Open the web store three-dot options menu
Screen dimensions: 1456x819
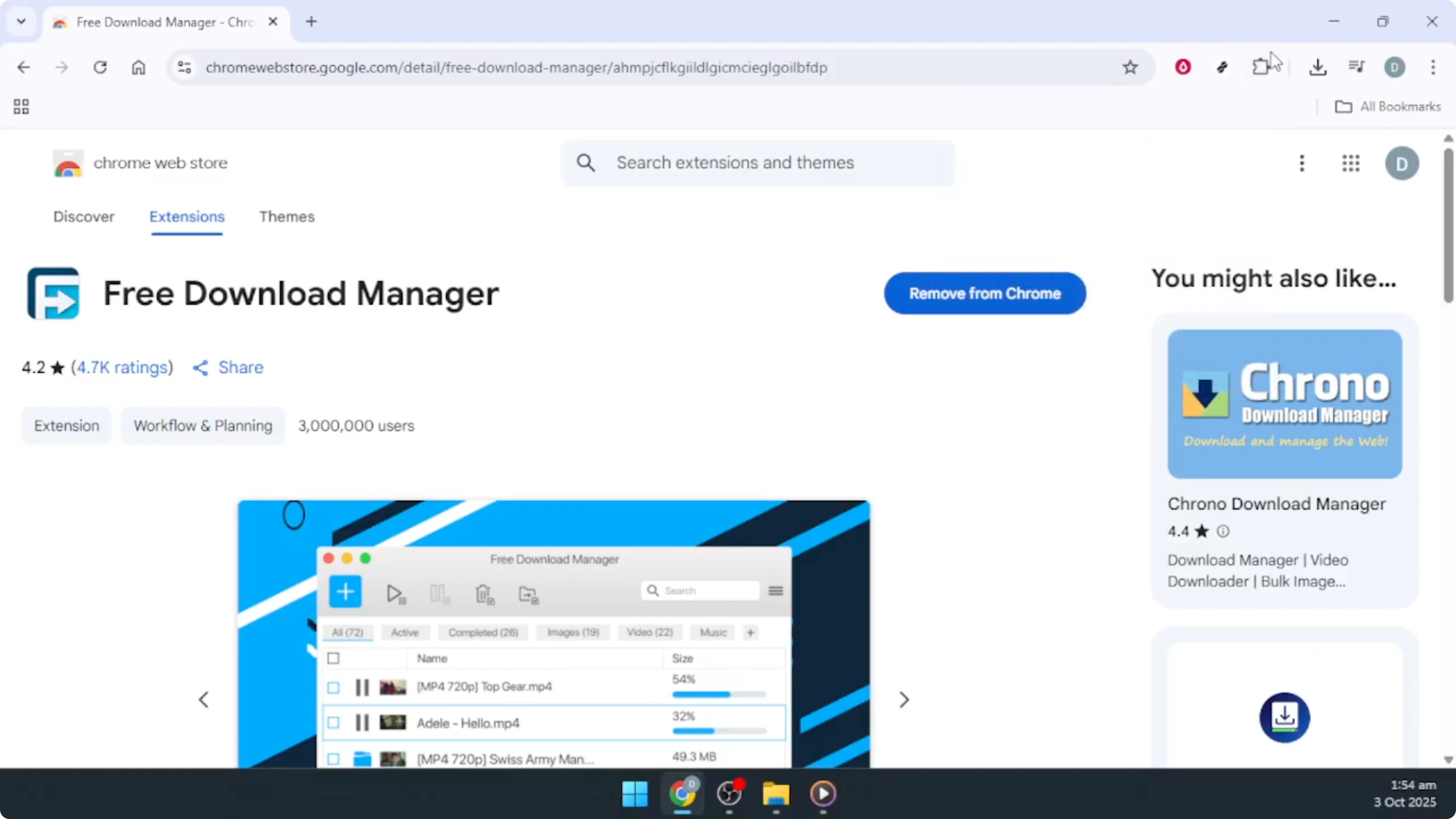[1302, 163]
